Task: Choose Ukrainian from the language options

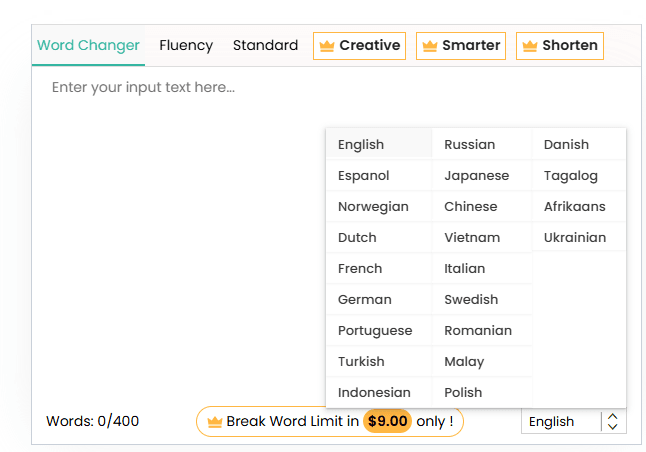Action: 575,238
